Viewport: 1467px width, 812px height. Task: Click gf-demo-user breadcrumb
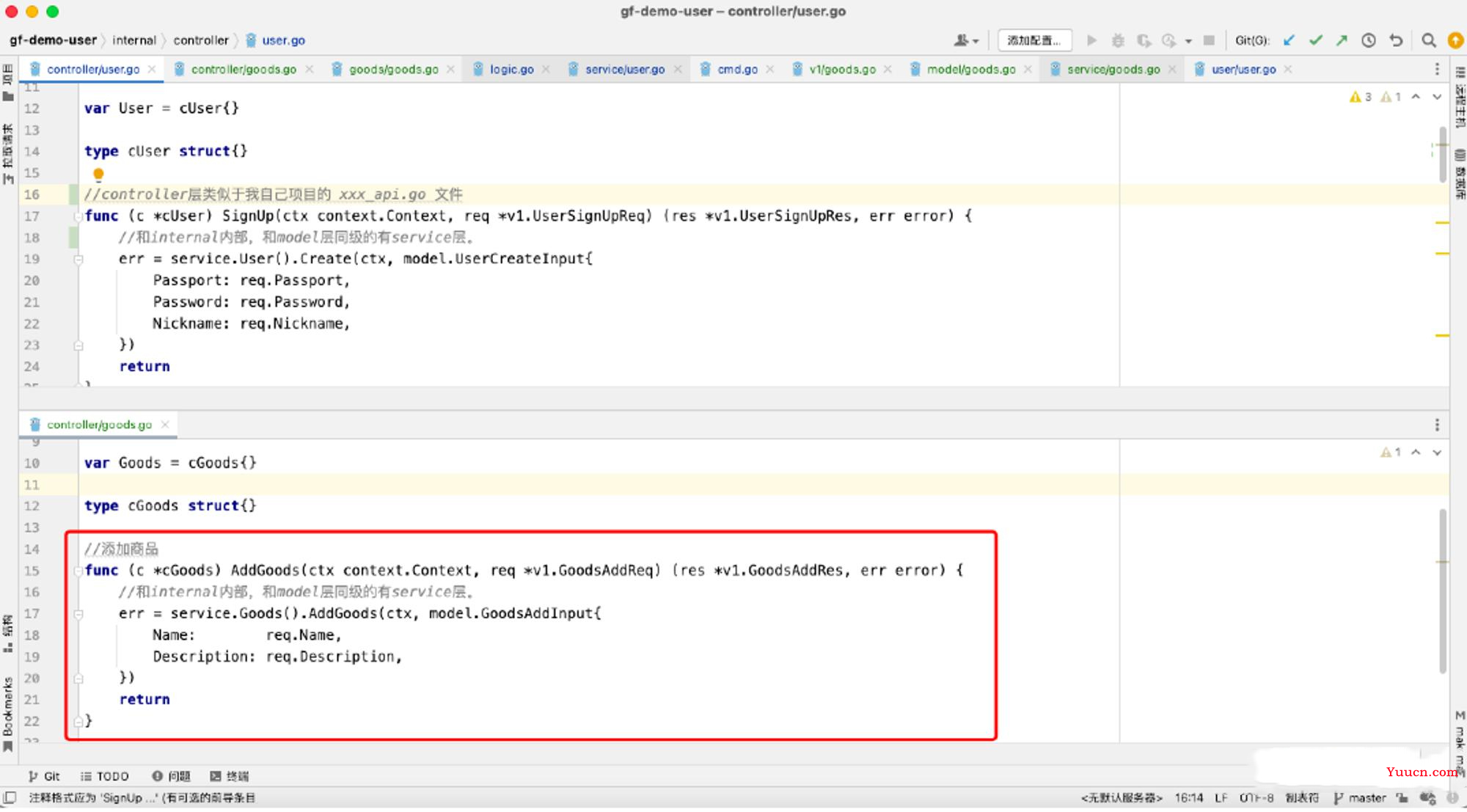tap(53, 40)
